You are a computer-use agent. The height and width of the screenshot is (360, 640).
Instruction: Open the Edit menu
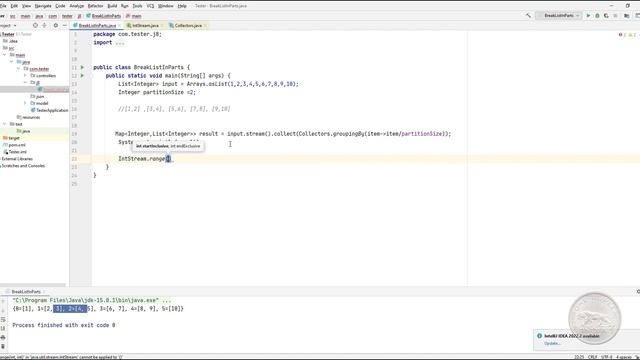[14, 6]
